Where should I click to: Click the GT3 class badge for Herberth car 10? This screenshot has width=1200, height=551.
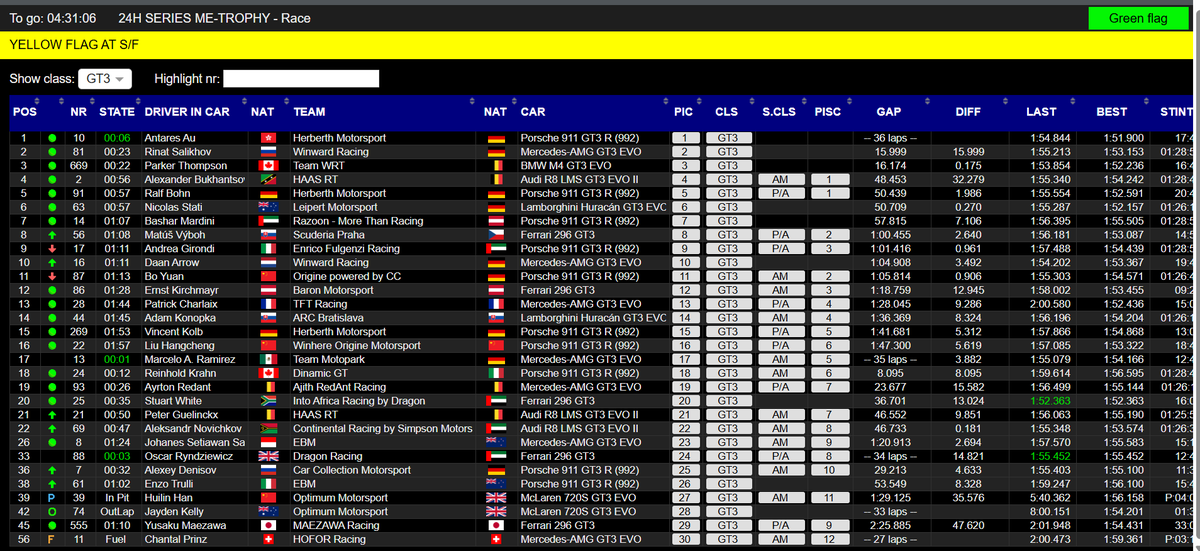[727, 138]
